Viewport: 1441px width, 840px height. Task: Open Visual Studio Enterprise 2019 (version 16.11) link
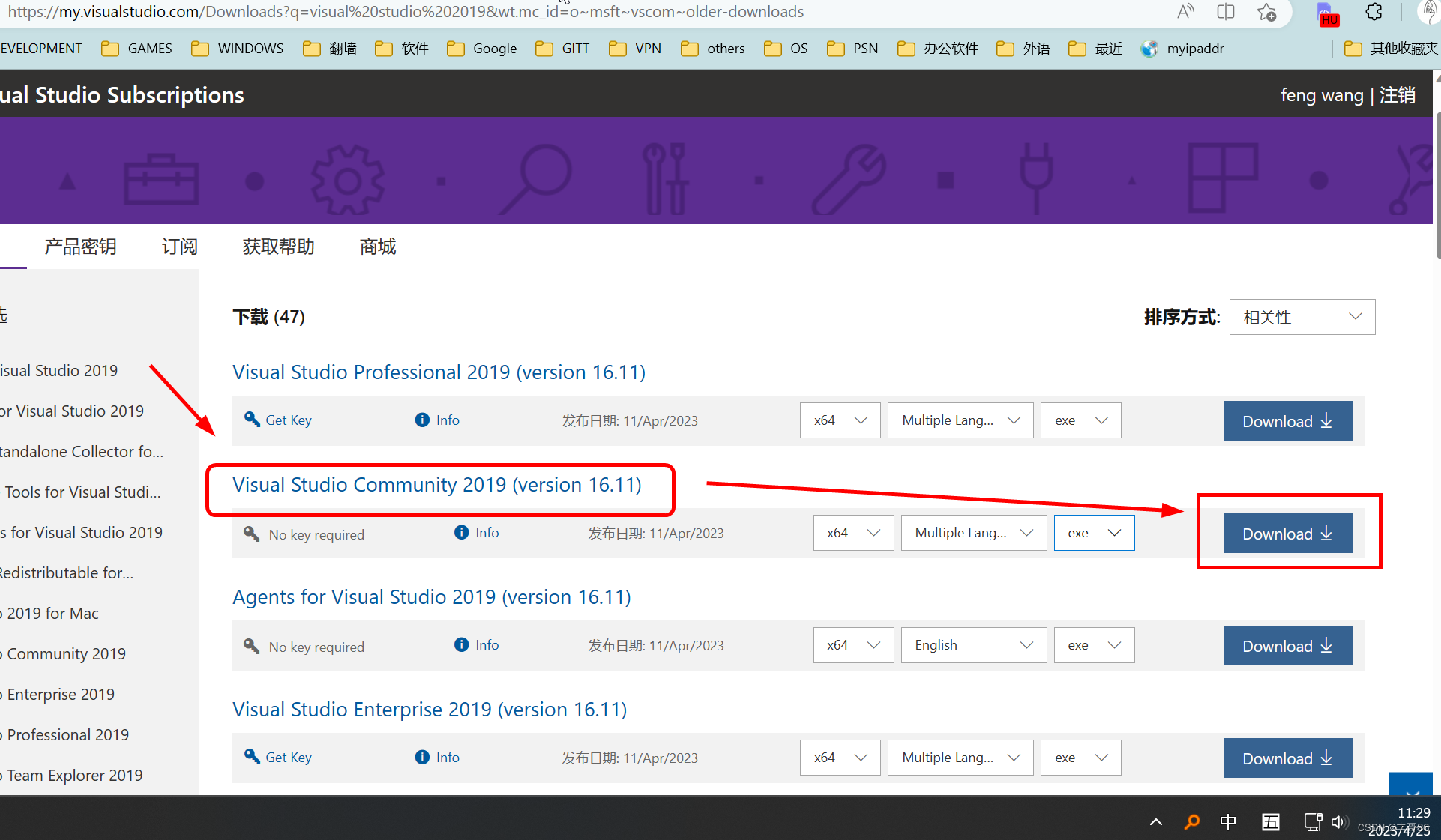point(430,710)
